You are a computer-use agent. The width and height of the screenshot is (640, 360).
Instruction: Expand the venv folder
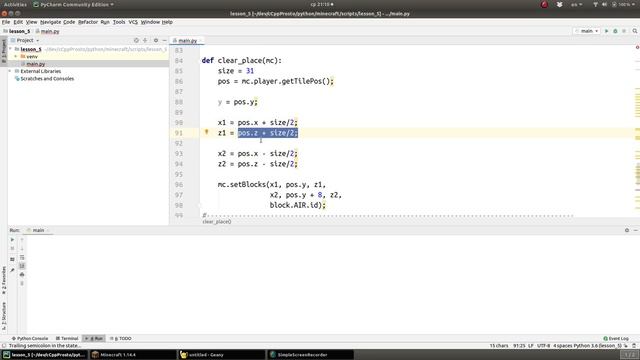[16, 56]
